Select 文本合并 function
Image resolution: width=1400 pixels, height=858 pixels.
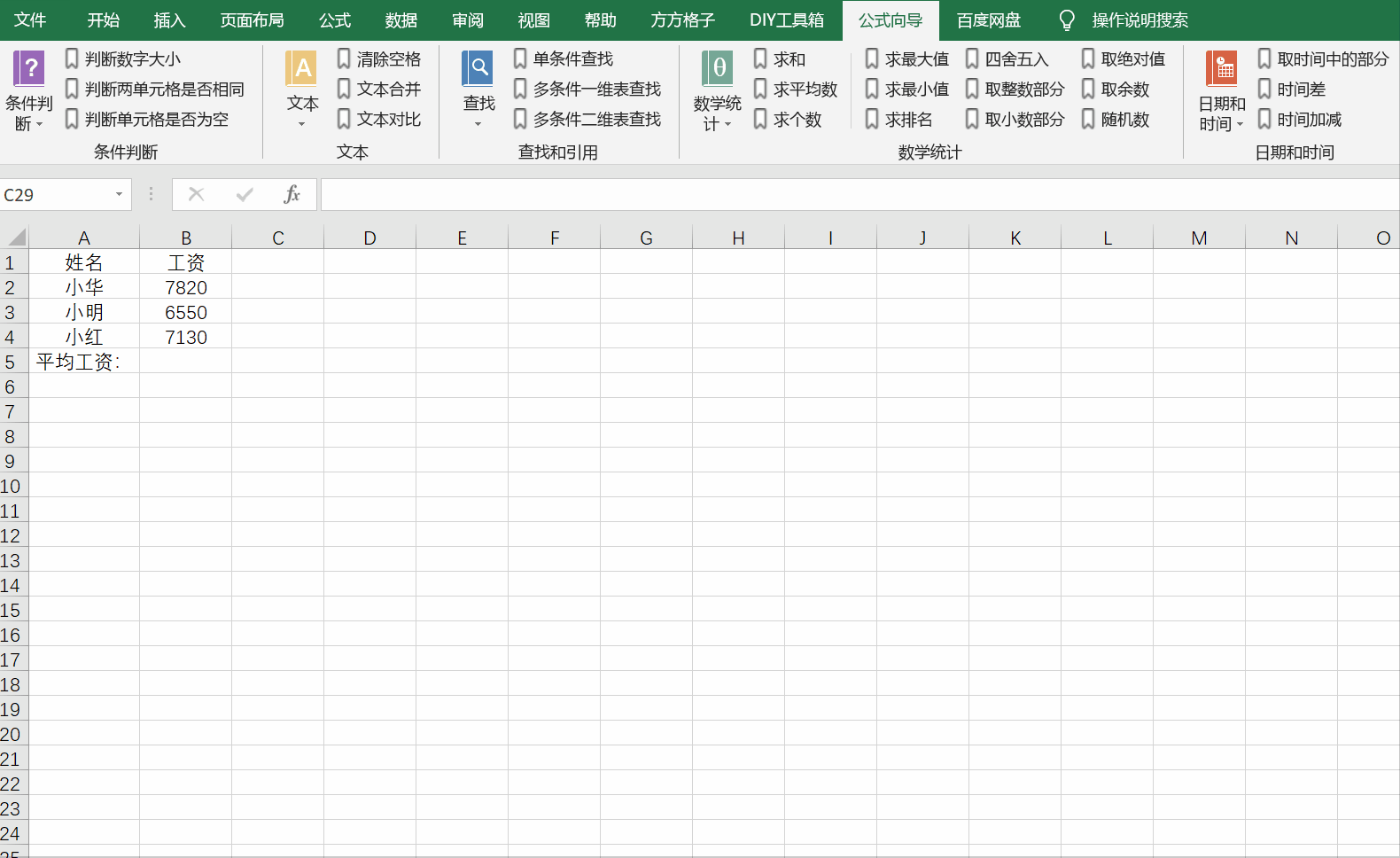[x=379, y=89]
